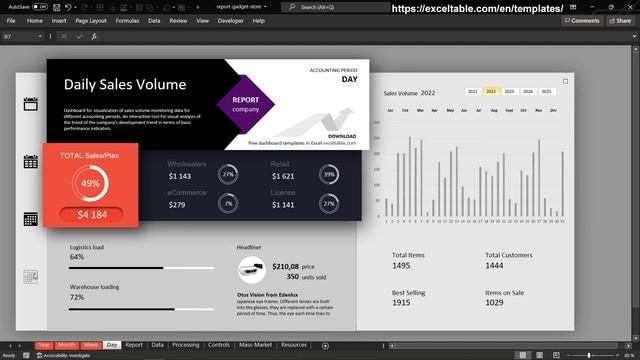Open the Formulas ribbon tab
Screen dimensions: 640x360
click(x=127, y=21)
